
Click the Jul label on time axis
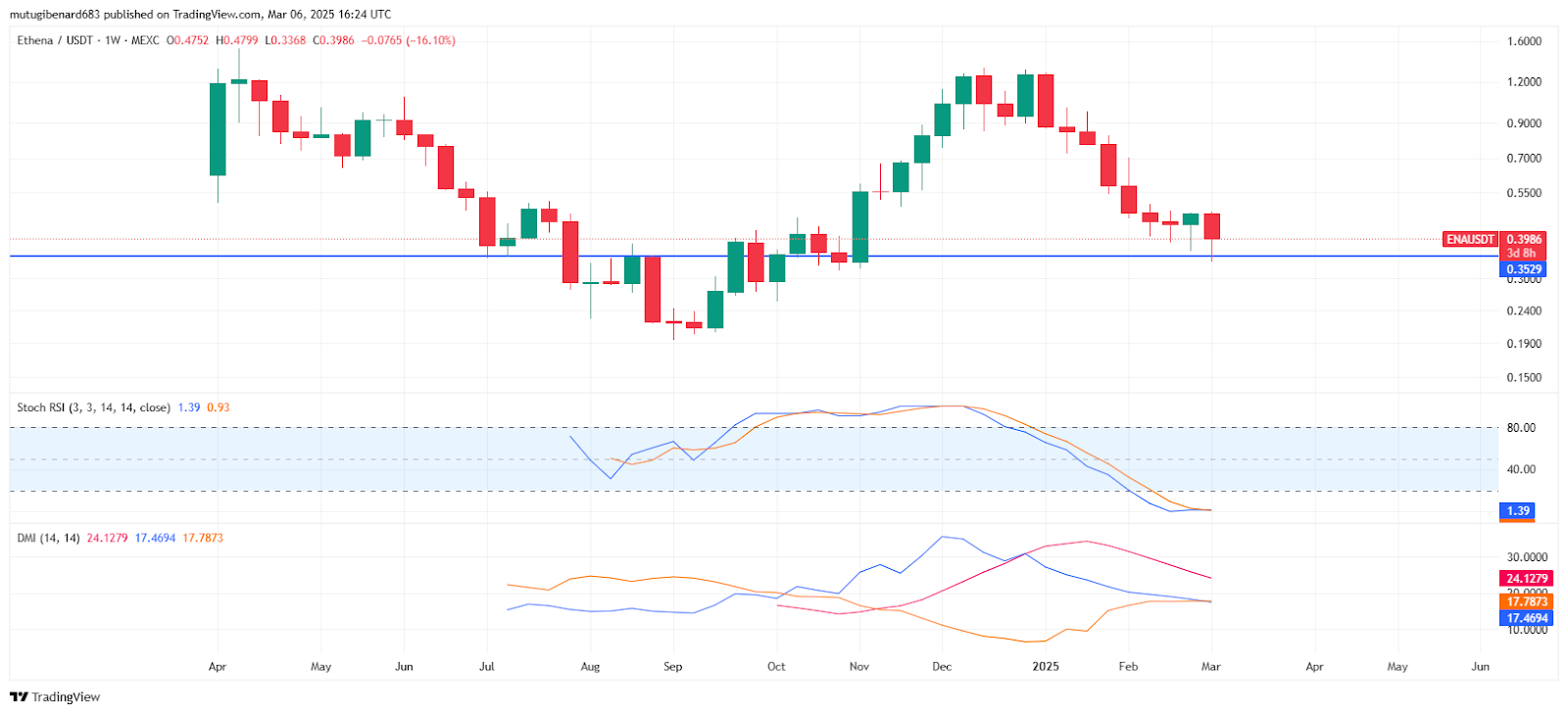click(487, 667)
